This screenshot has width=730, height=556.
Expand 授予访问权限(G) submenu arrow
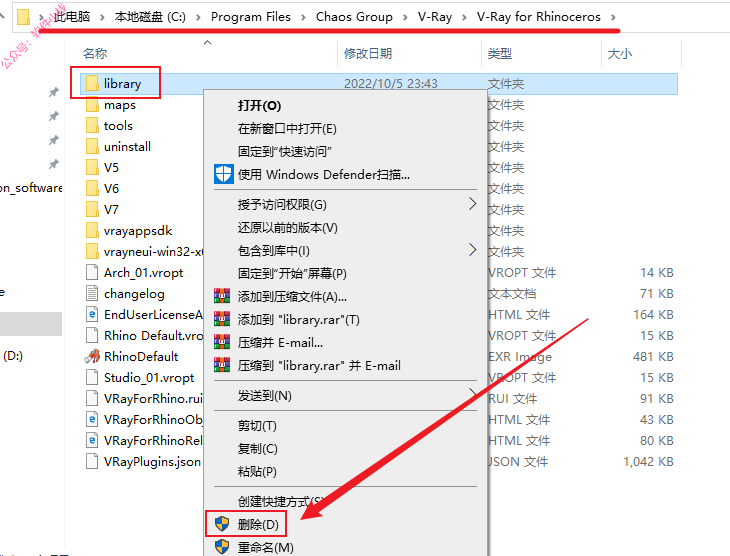pos(472,204)
